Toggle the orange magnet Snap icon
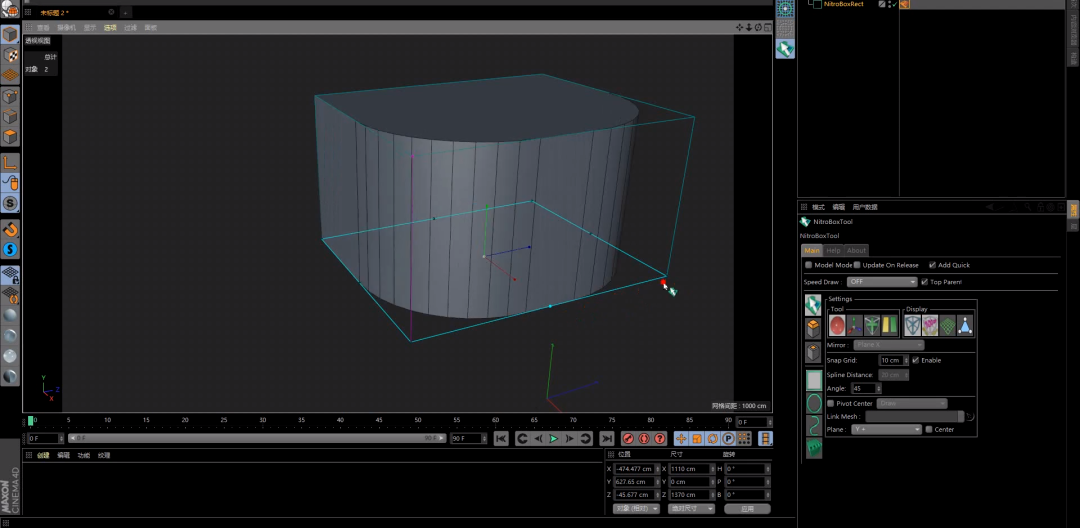Image resolution: width=1080 pixels, height=528 pixels. coord(10,229)
